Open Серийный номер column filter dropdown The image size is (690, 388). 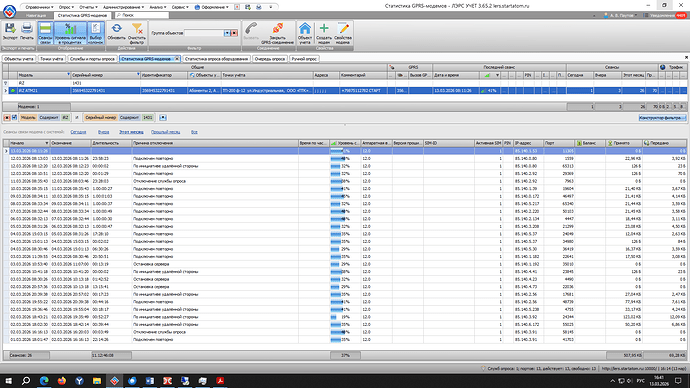pos(138,74)
